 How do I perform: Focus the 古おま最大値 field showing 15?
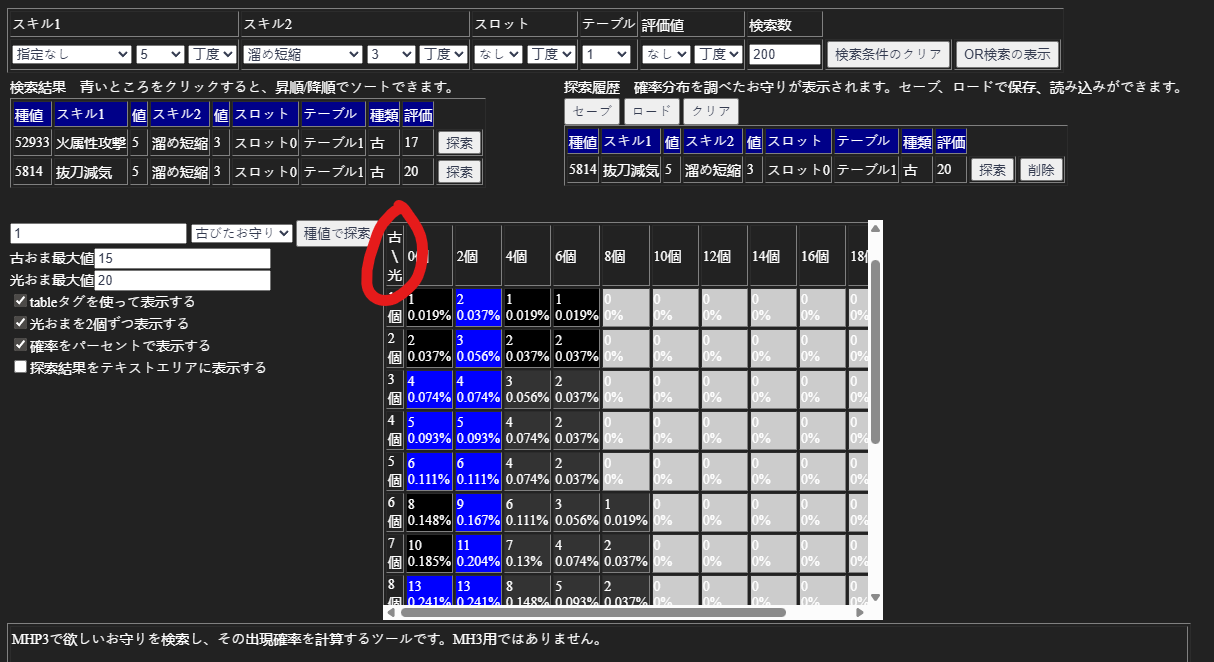[182, 259]
